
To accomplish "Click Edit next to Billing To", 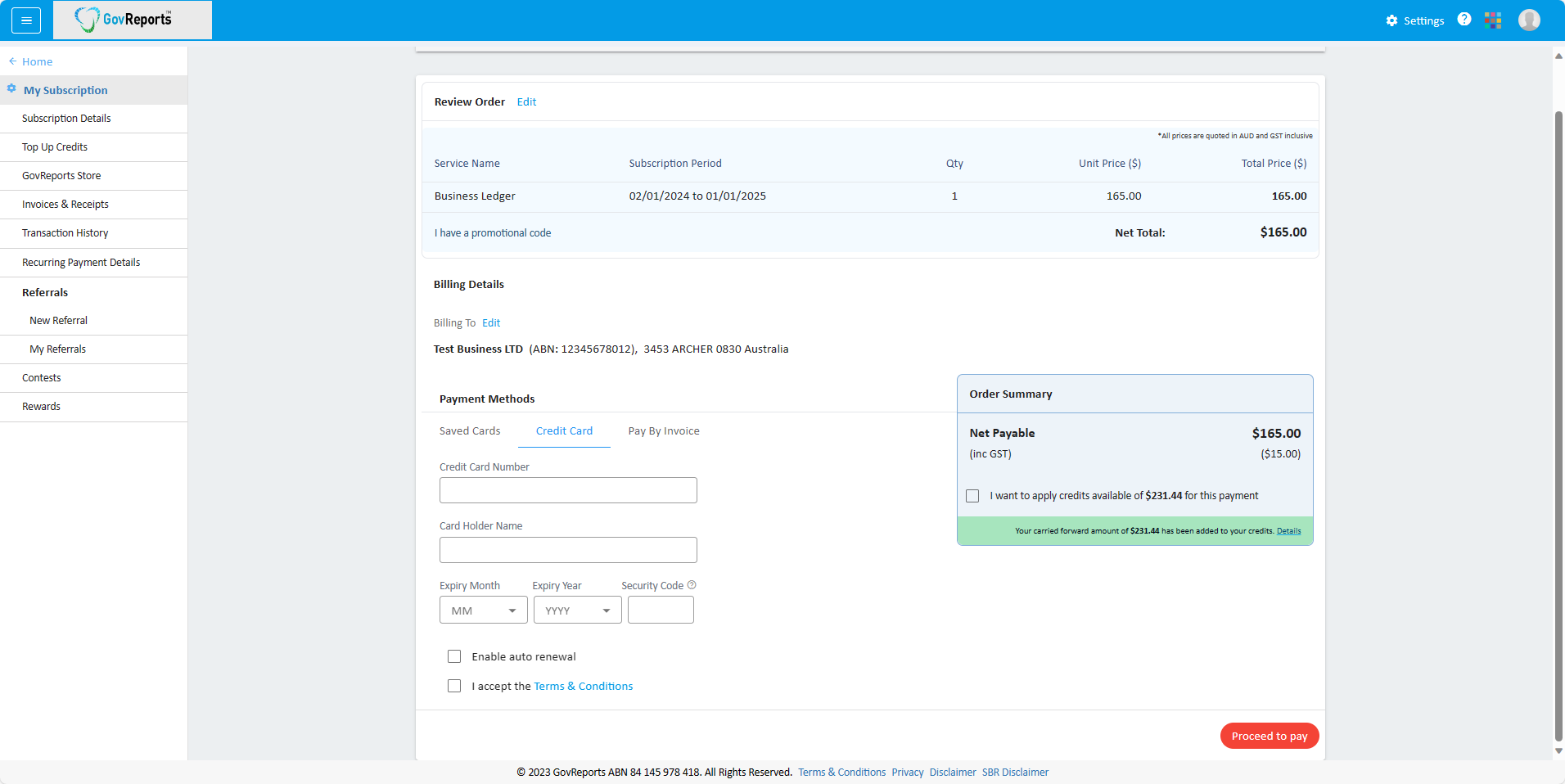I will [491, 323].
